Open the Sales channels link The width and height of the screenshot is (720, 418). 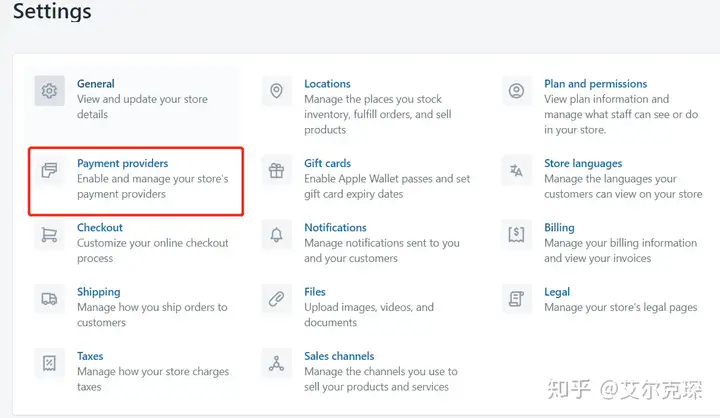(x=339, y=356)
